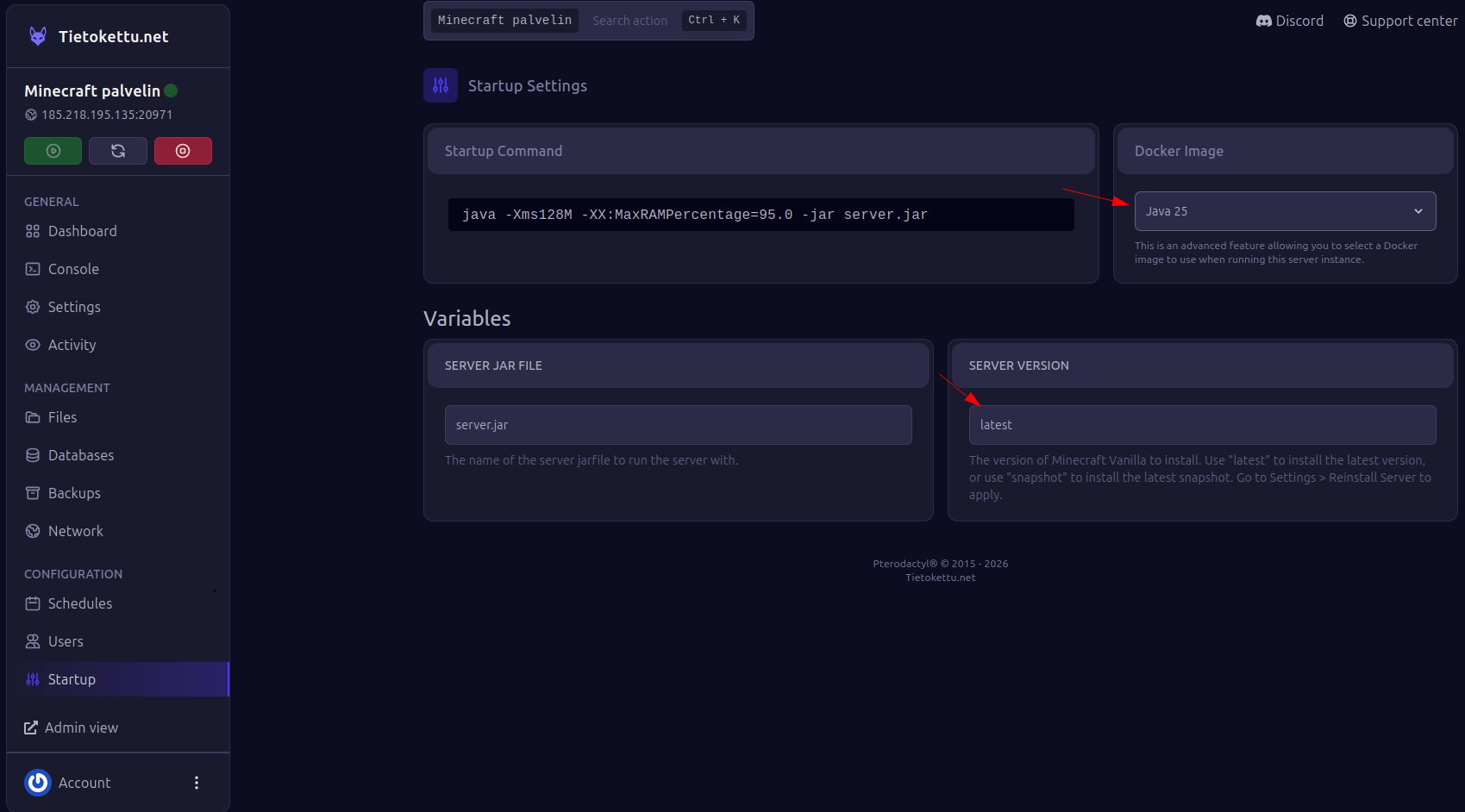Click the green start server power button
This screenshot has width=1465, height=812.
[x=53, y=151]
